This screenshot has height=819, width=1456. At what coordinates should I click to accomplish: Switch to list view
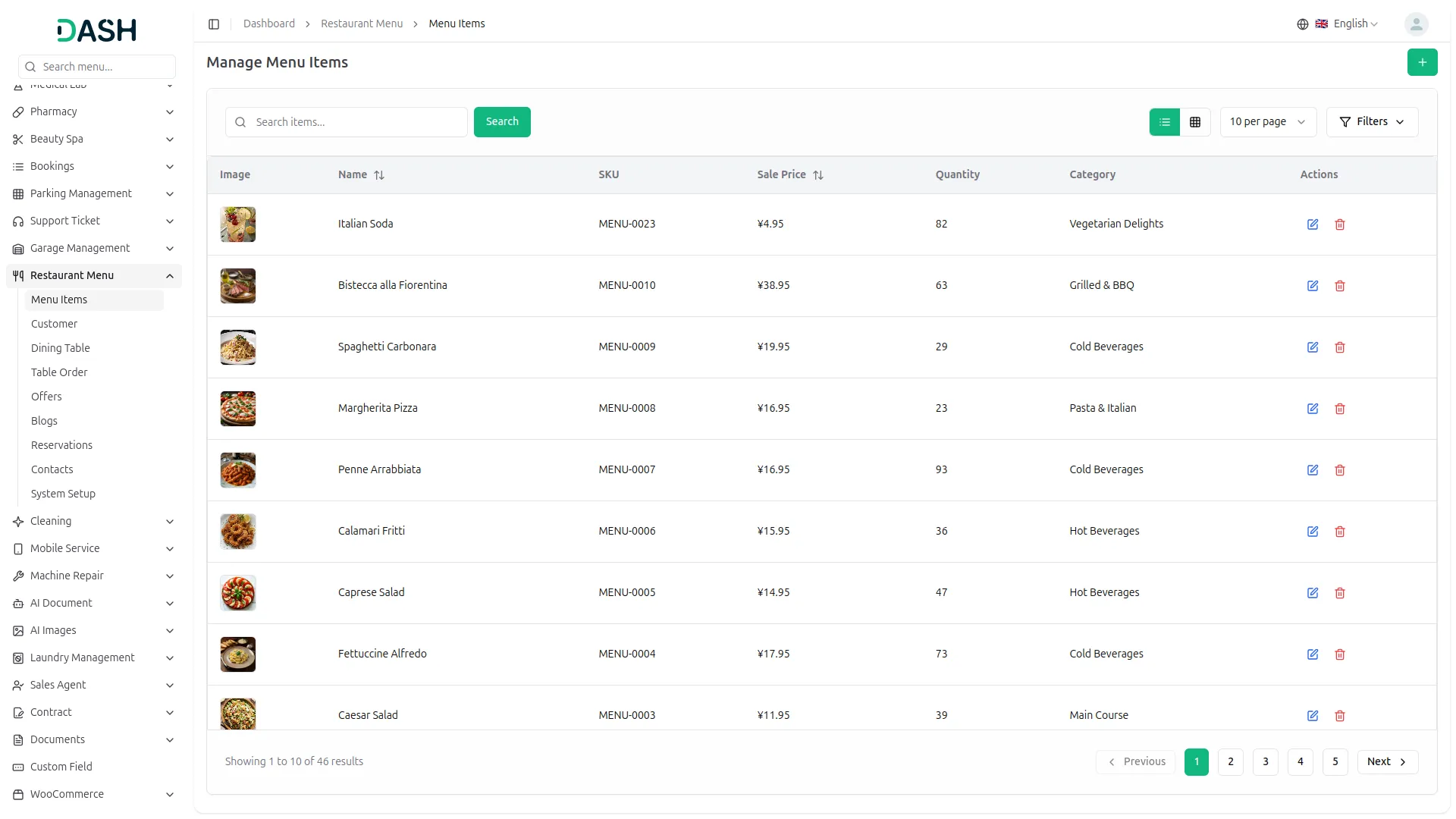pos(1165,122)
